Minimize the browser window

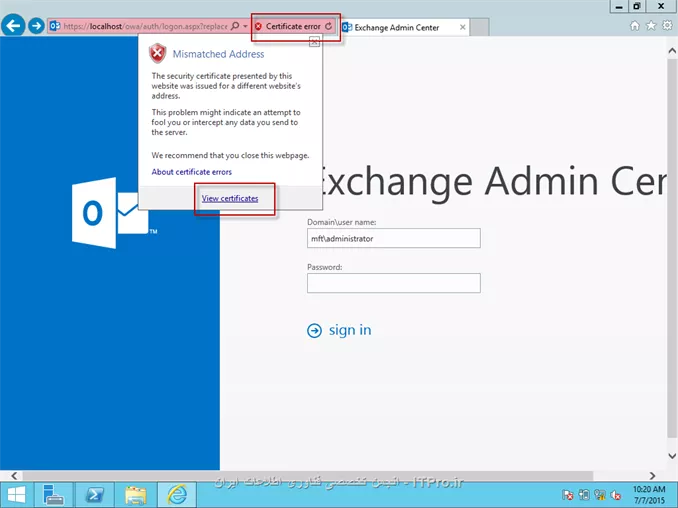tap(619, 6)
